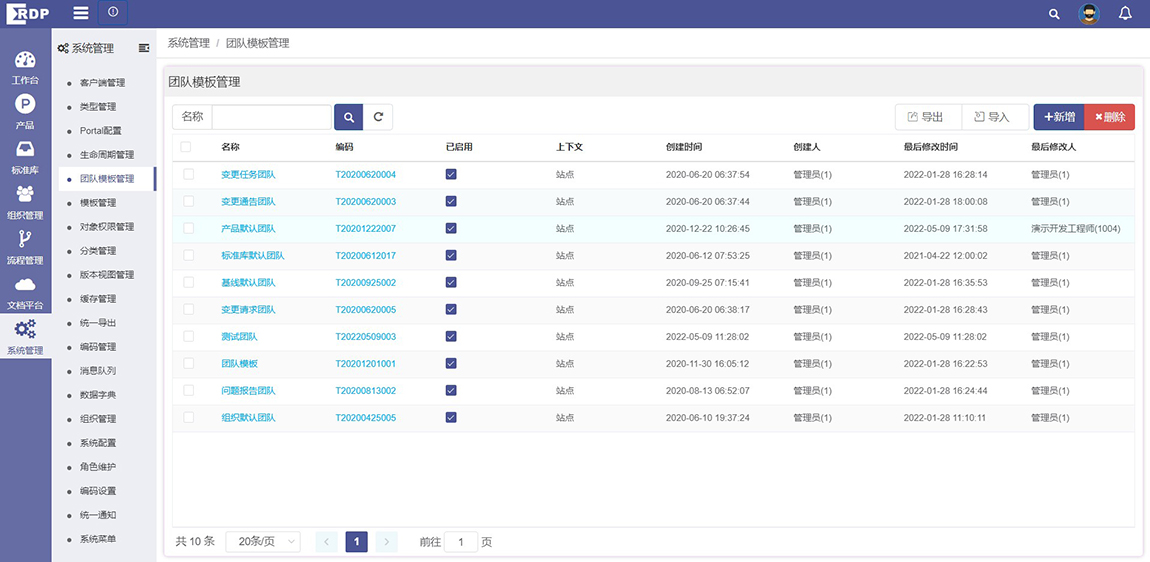This screenshot has width=1150, height=562.
Task: Click 系统管理 breadcrumb link
Action: click(188, 43)
